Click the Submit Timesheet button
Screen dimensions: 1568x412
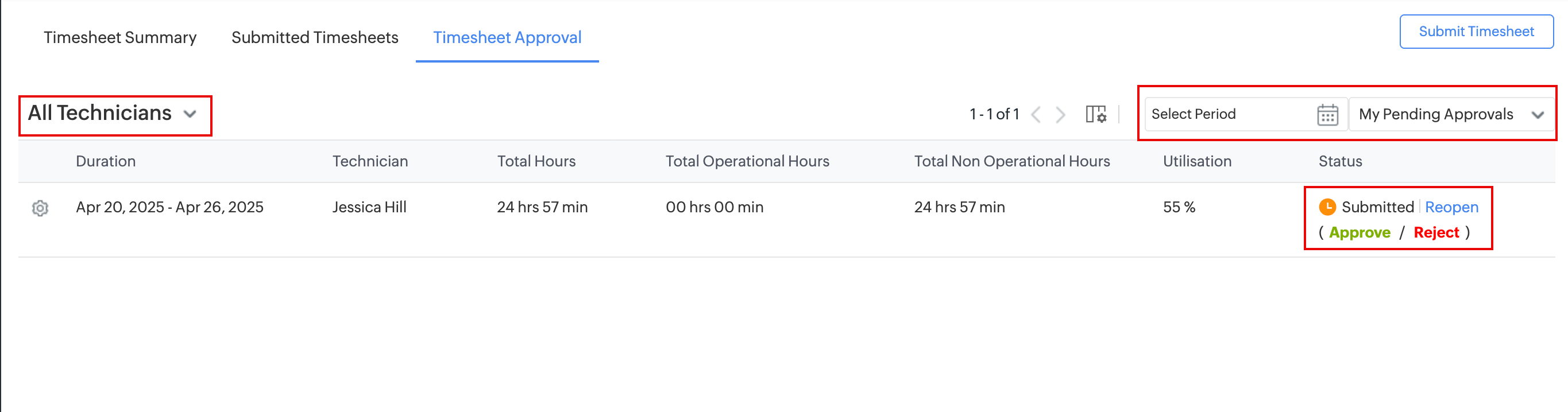[x=1476, y=32]
